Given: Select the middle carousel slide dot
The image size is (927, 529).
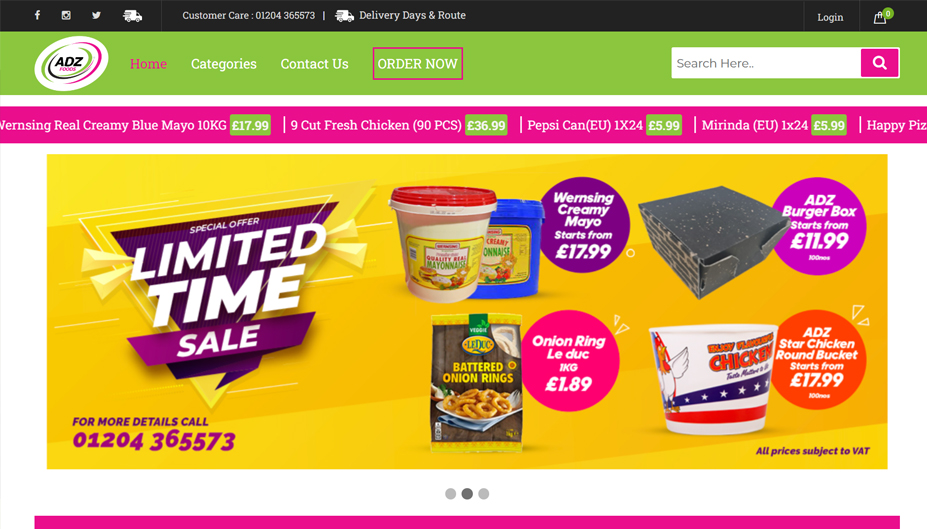Looking at the screenshot, I should [x=467, y=494].
